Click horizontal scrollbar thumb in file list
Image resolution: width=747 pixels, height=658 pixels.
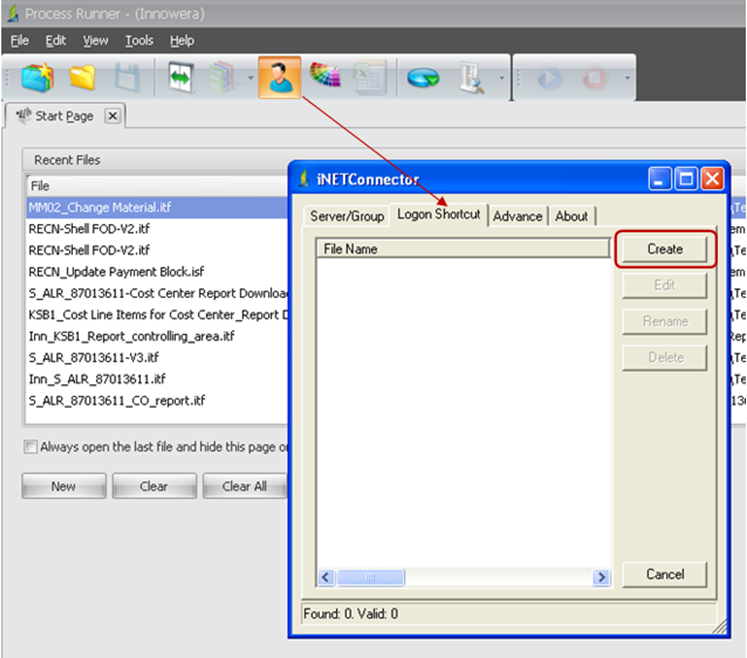coord(368,577)
